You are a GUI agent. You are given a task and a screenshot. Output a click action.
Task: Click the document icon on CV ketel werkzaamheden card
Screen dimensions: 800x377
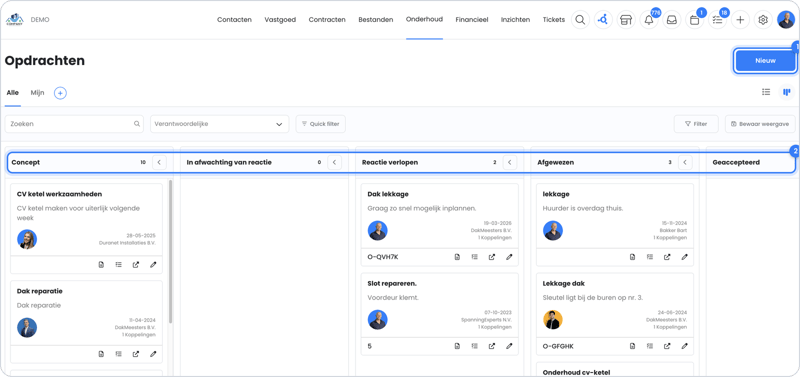pos(101,265)
